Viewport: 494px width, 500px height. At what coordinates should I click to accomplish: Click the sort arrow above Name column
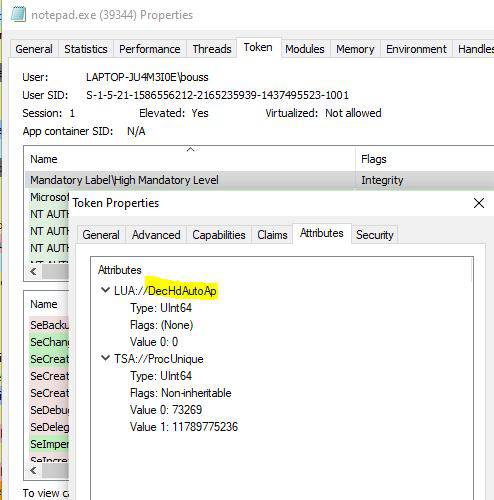point(190,149)
